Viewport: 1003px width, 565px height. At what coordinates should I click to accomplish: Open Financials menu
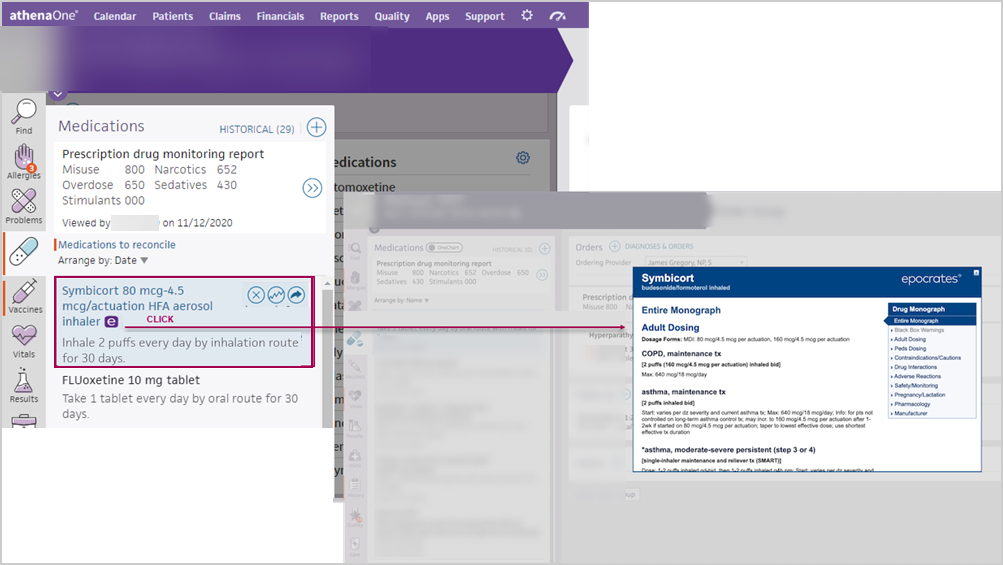point(280,16)
